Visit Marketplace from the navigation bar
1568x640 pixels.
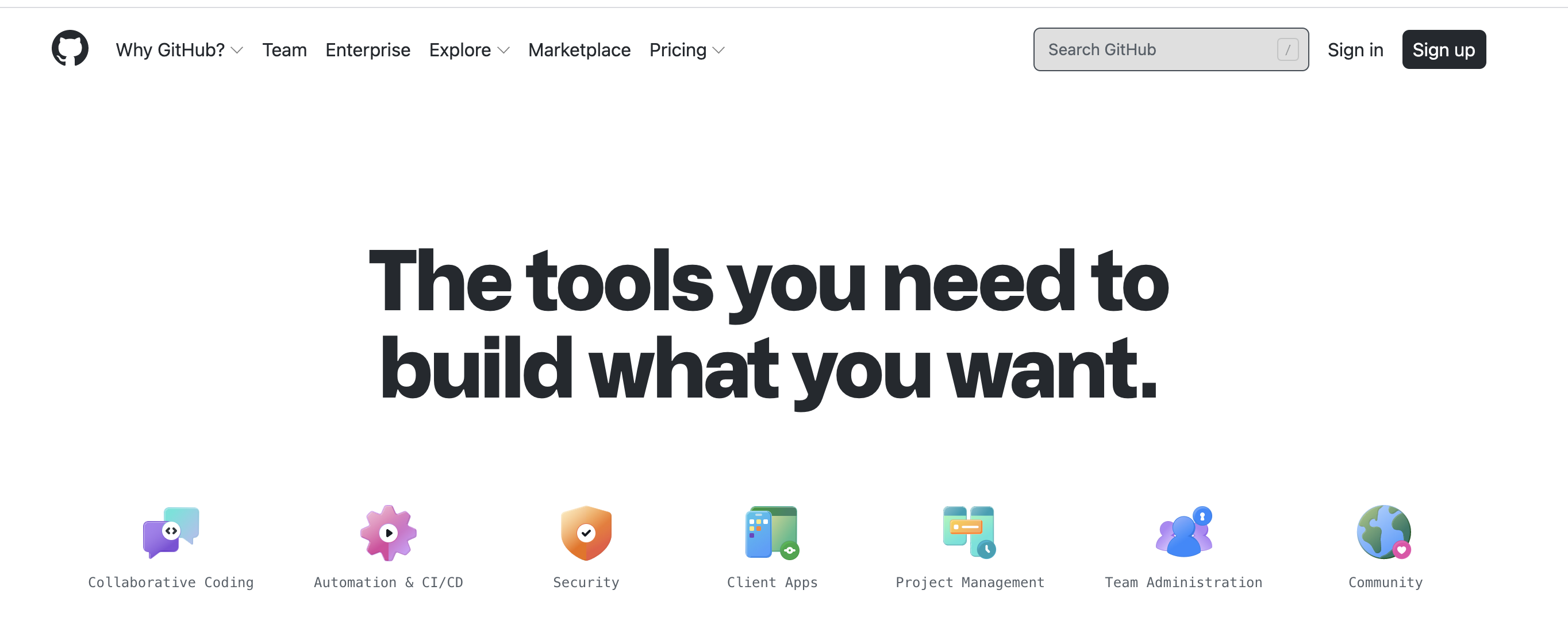tap(579, 50)
